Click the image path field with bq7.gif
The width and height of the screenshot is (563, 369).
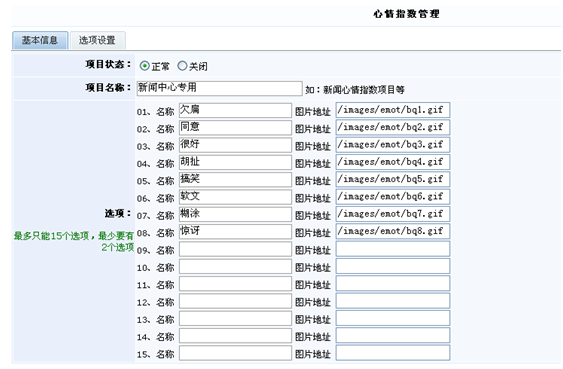coord(393,214)
